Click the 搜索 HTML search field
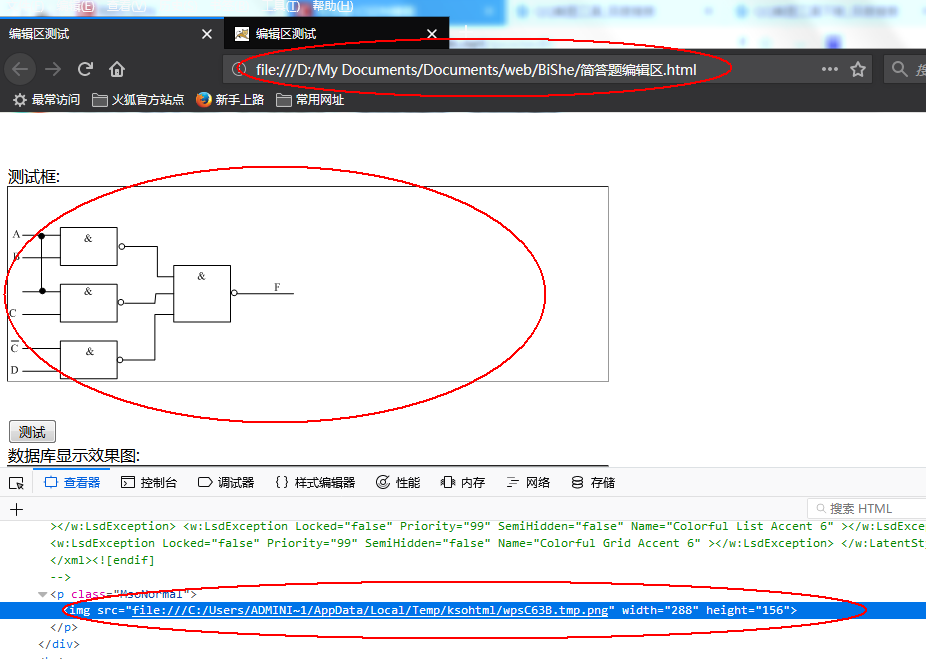Image resolution: width=926 pixels, height=659 pixels. click(x=866, y=508)
